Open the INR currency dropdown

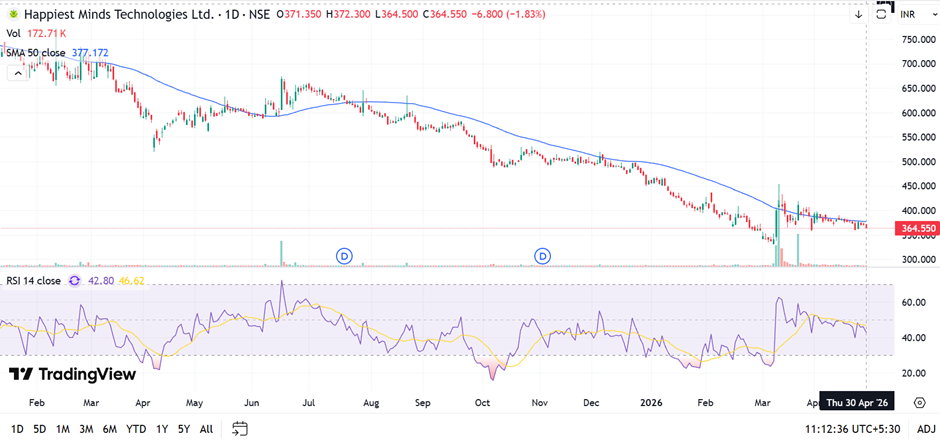click(908, 14)
